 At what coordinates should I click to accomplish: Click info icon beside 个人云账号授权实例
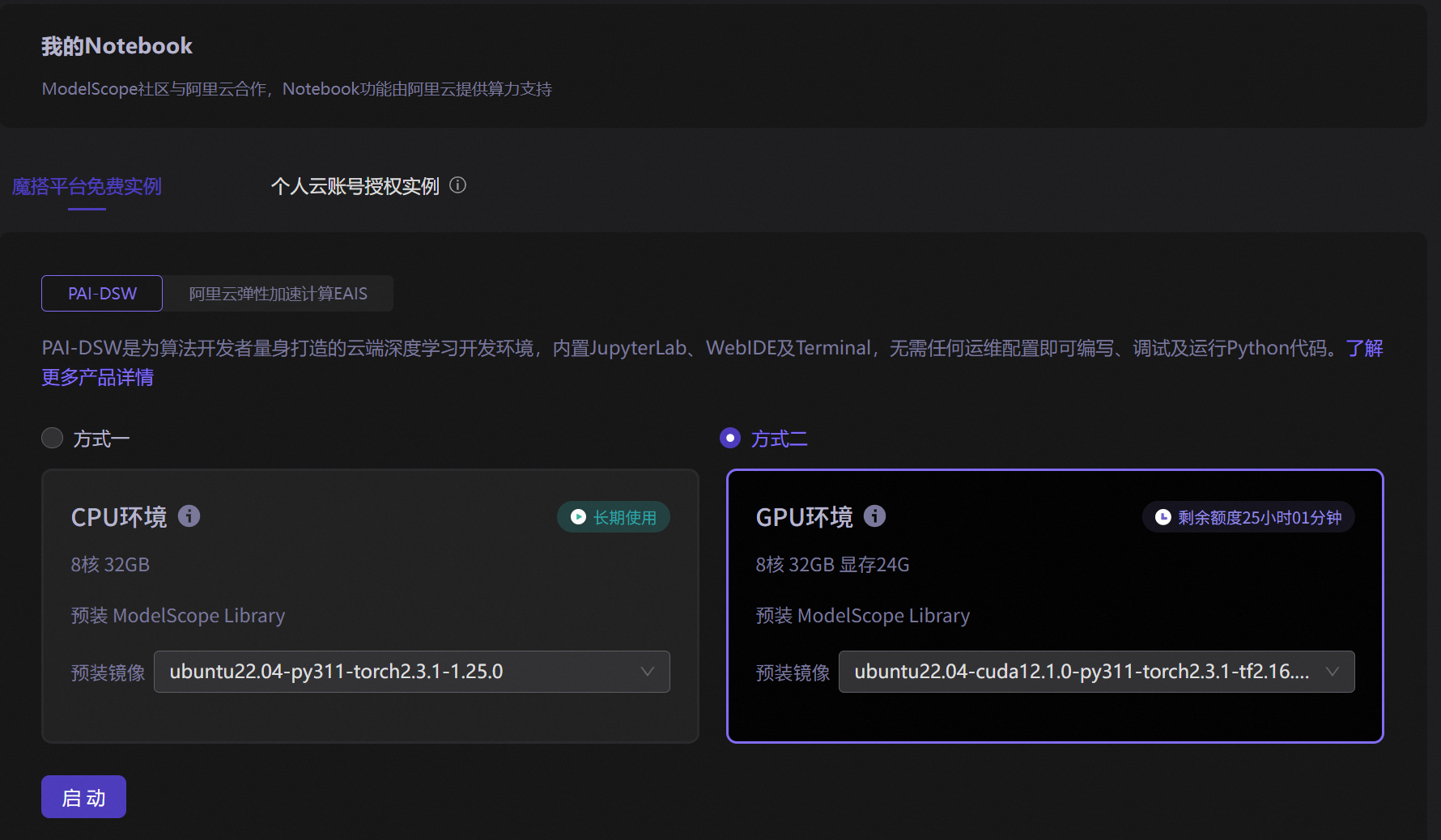point(457,185)
